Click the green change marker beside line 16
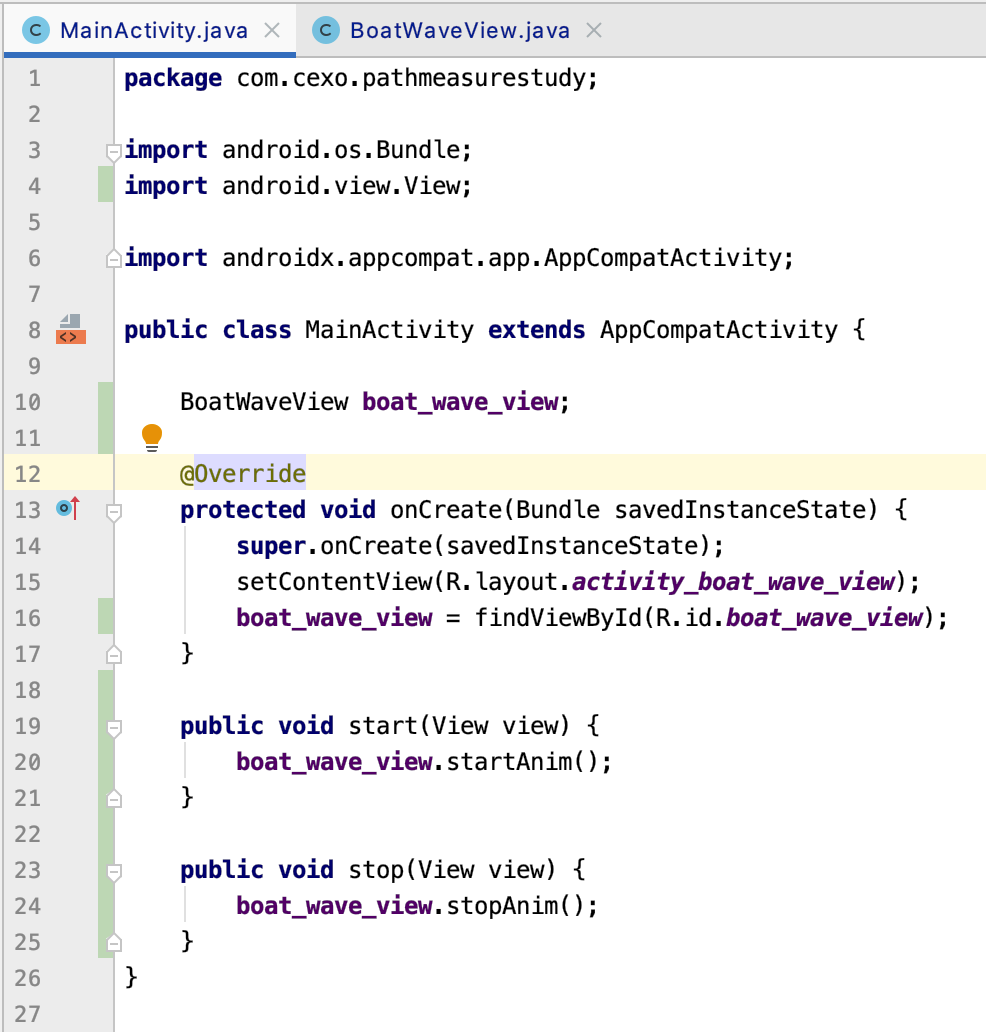This screenshot has width=986, height=1032. (x=105, y=617)
